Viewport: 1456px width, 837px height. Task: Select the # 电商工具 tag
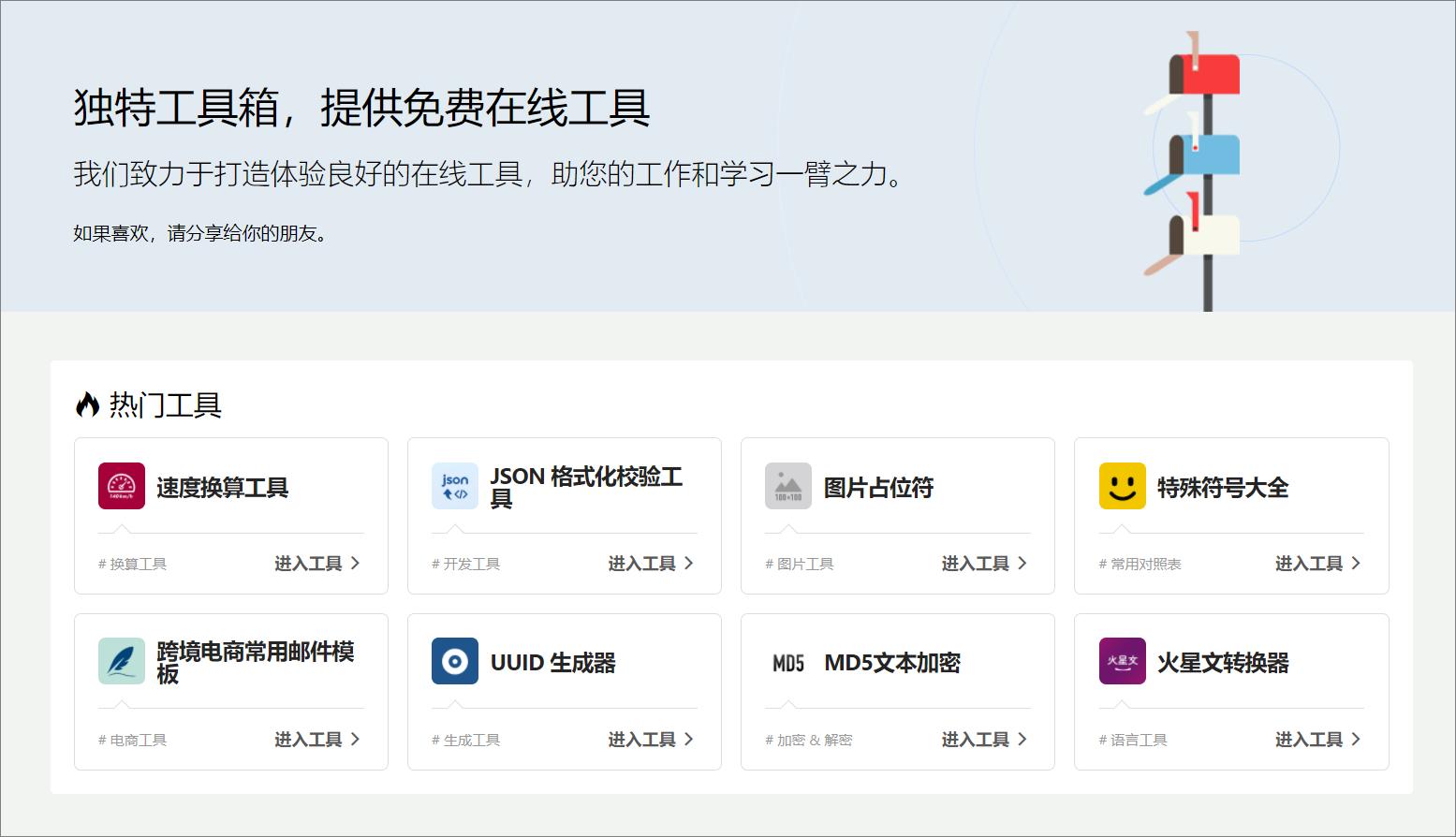click(x=131, y=739)
